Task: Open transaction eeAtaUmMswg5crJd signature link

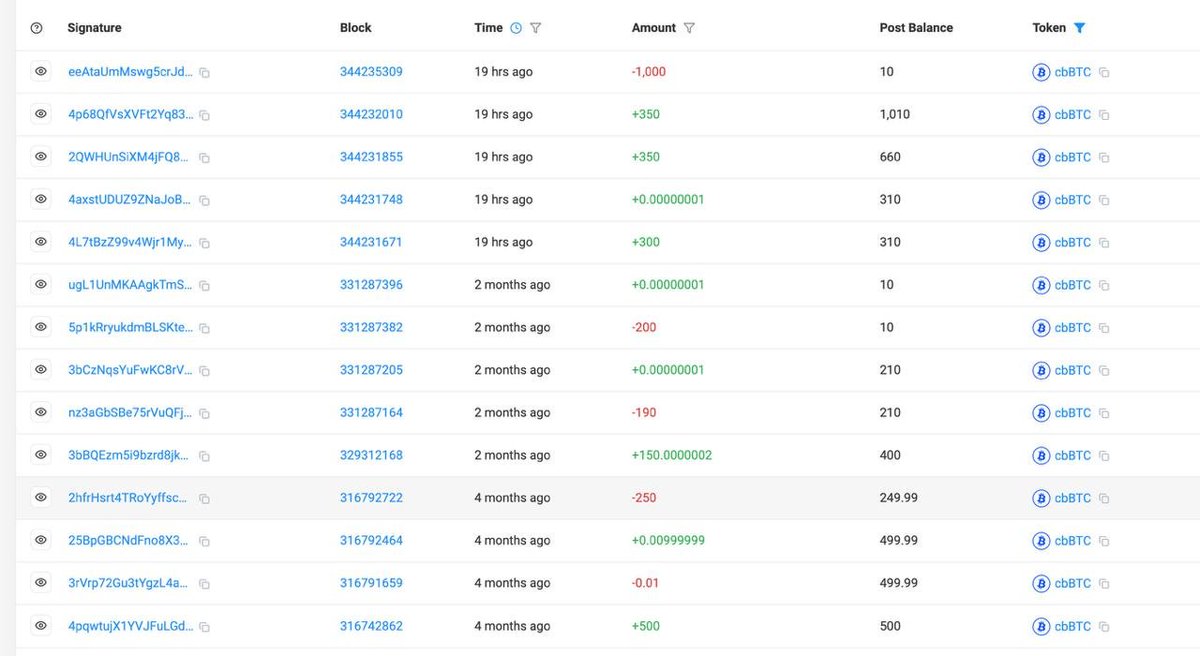Action: click(131, 72)
